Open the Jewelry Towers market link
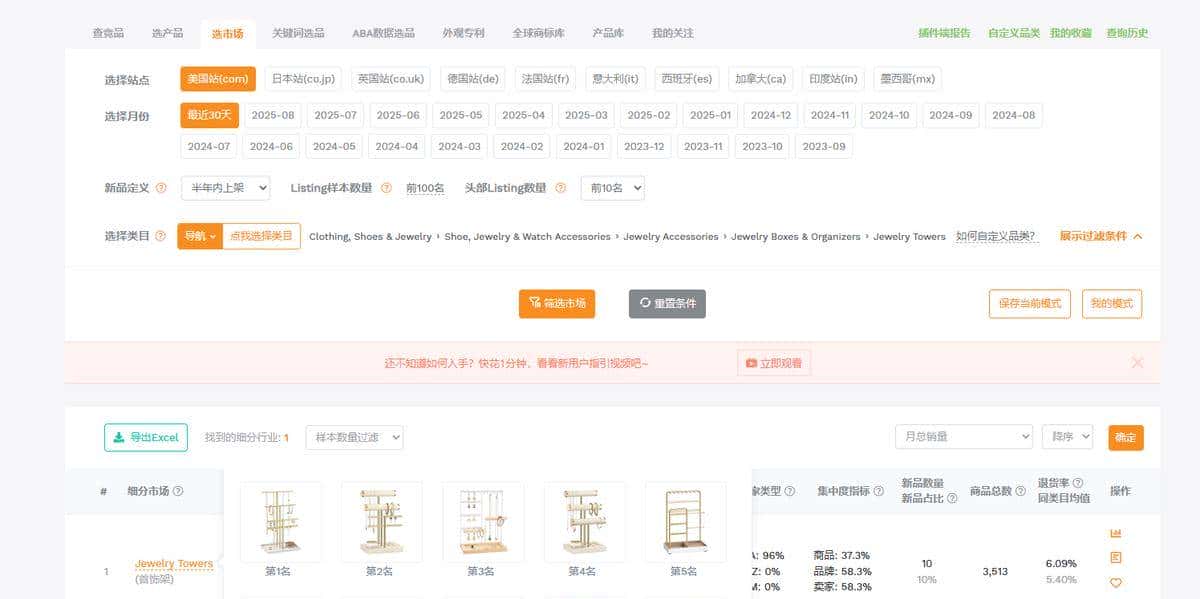Image resolution: width=1200 pixels, height=599 pixels. tap(173, 563)
